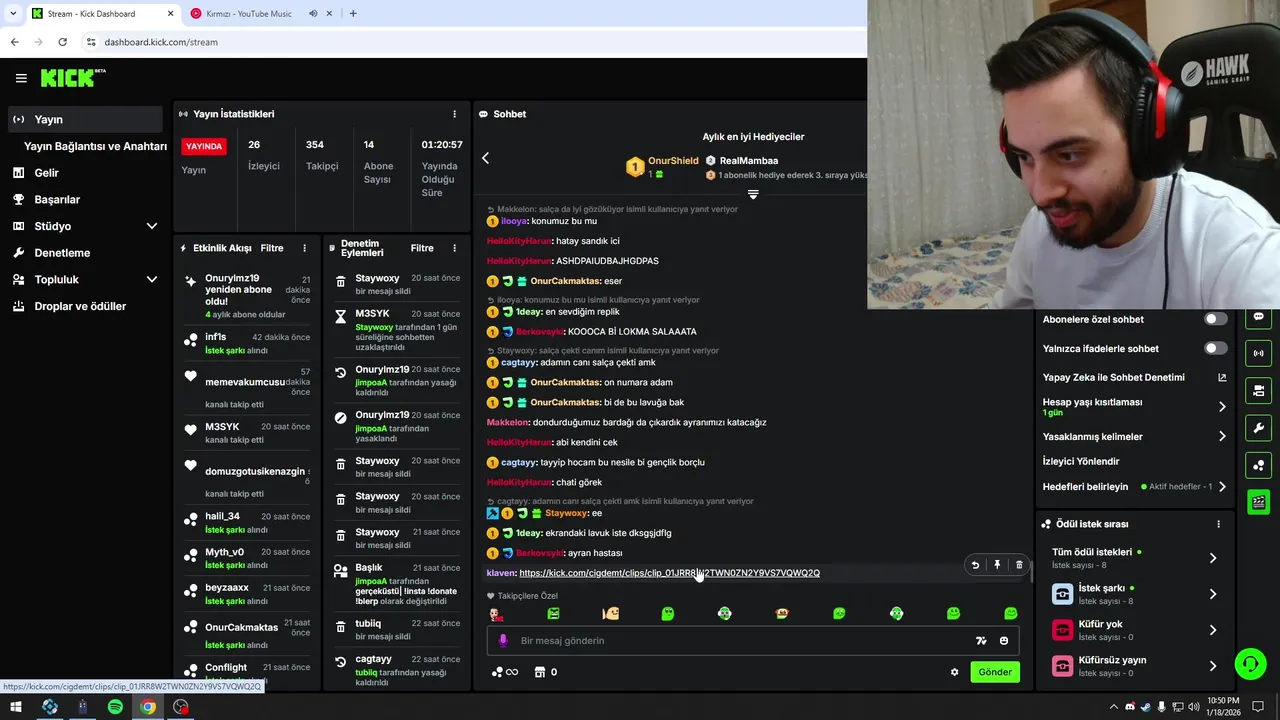Image resolution: width=1280 pixels, height=720 pixels.
Task: Open Filtre in Denetim Eylemleri panel
Action: (x=422, y=248)
